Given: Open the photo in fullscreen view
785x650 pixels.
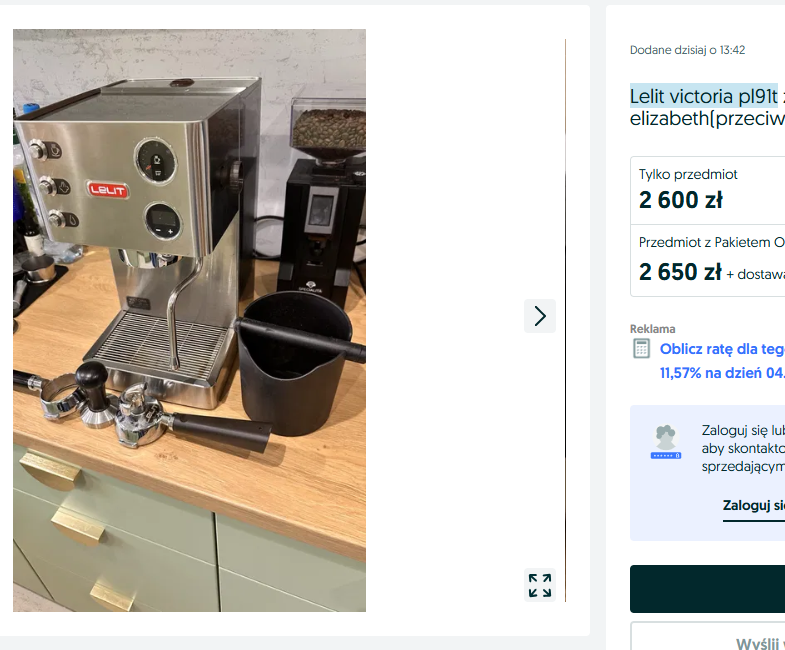Looking at the screenshot, I should (x=540, y=585).
